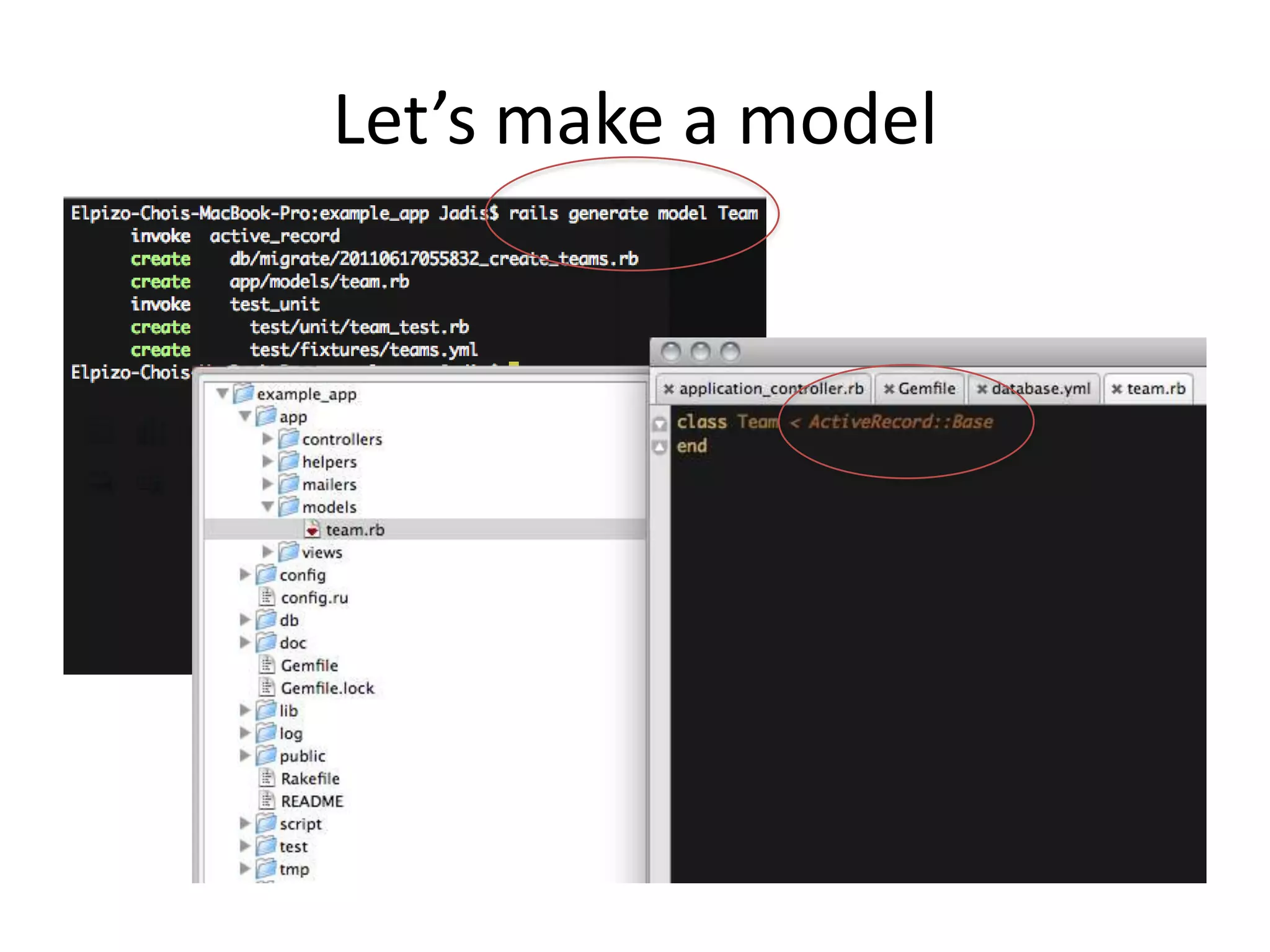1270x952 pixels.
Task: Expand the views folder
Action: (268, 552)
